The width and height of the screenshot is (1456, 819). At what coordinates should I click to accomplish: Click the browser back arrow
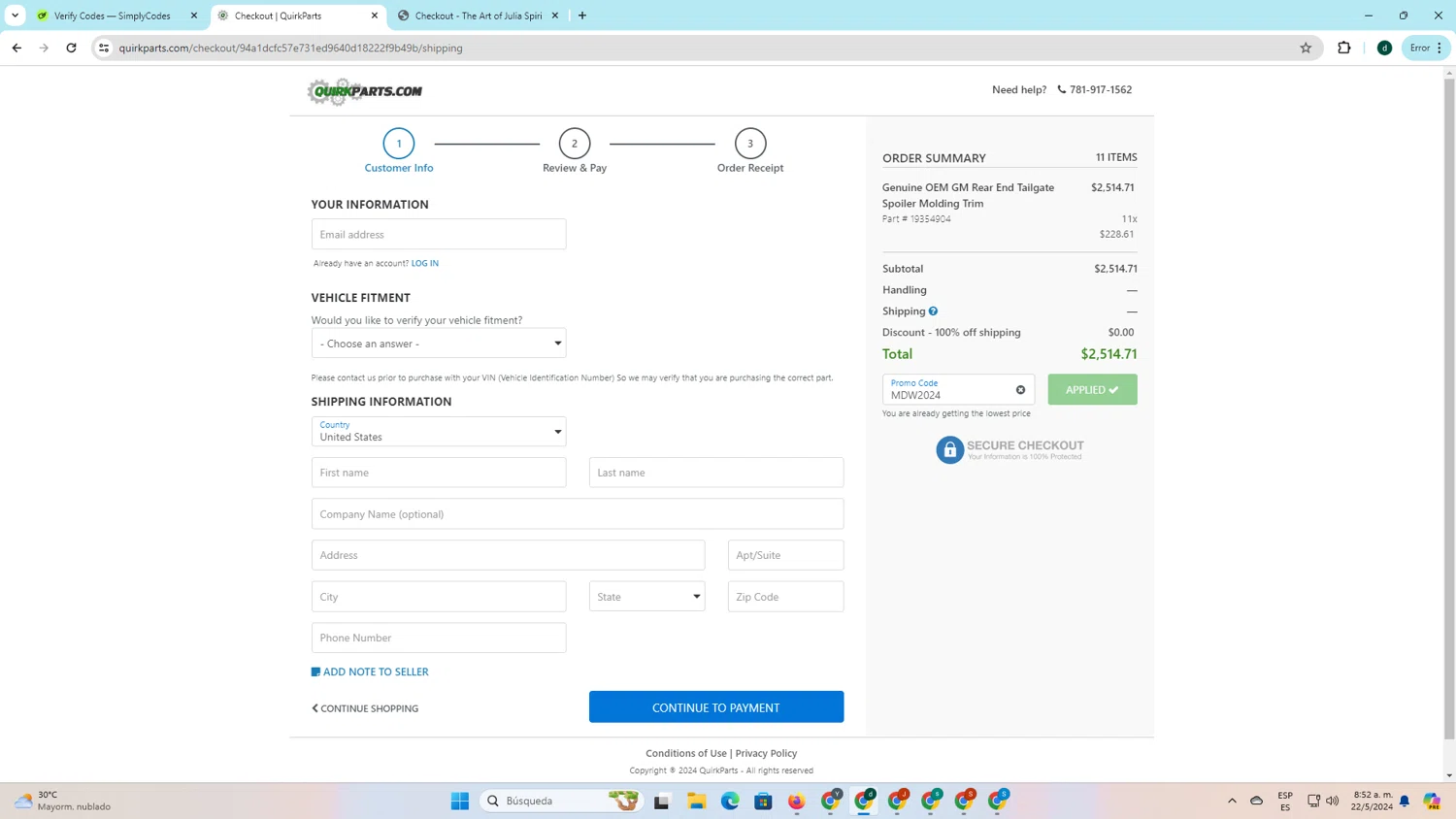(x=17, y=48)
